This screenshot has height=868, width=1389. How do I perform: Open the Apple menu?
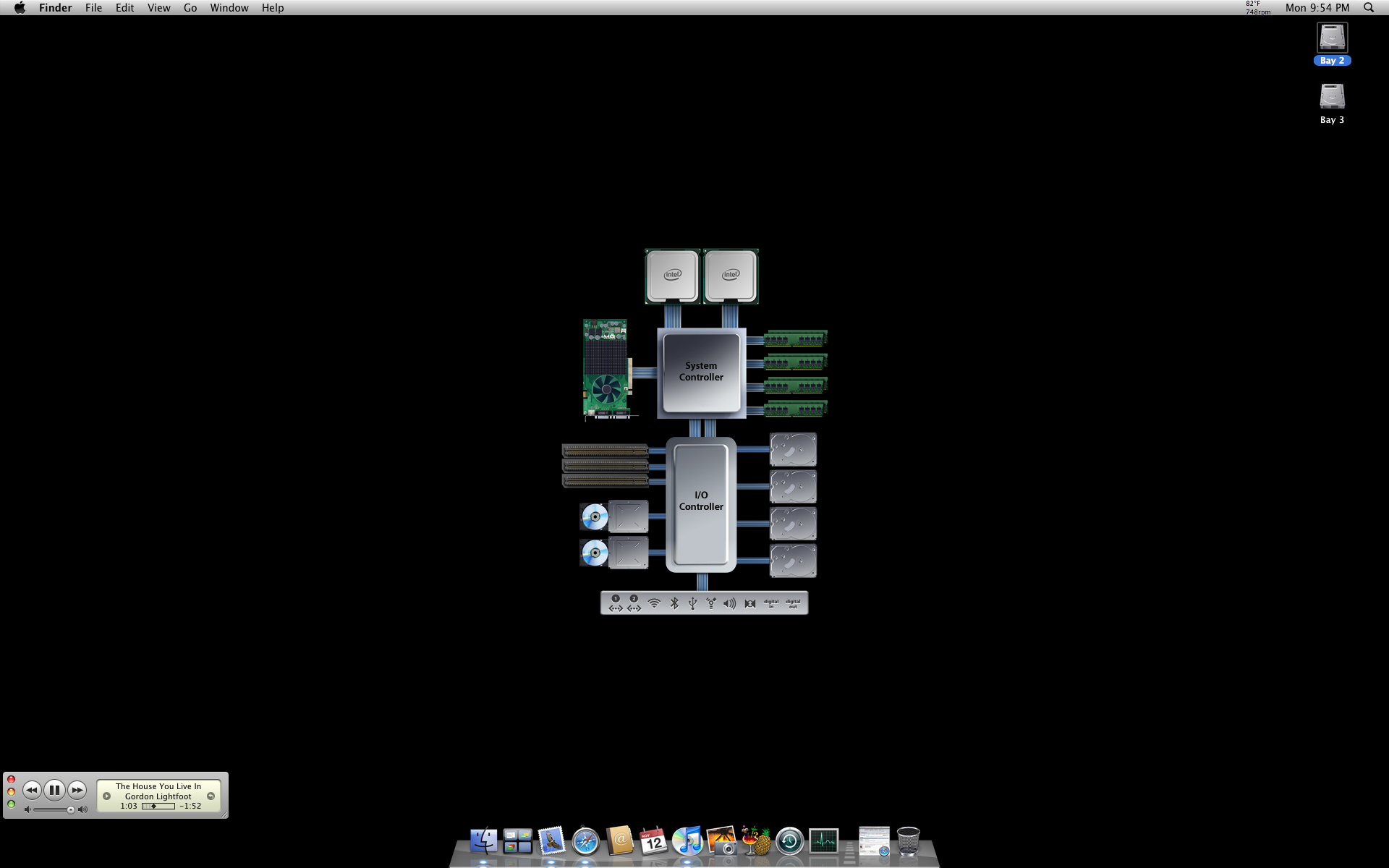(20, 8)
